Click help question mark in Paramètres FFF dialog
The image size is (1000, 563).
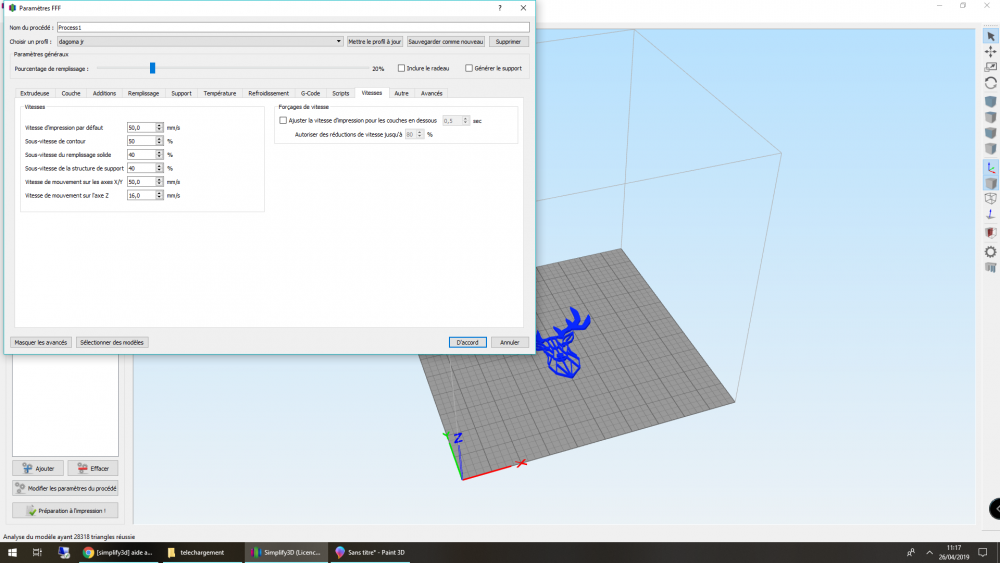pyautogui.click(x=500, y=8)
